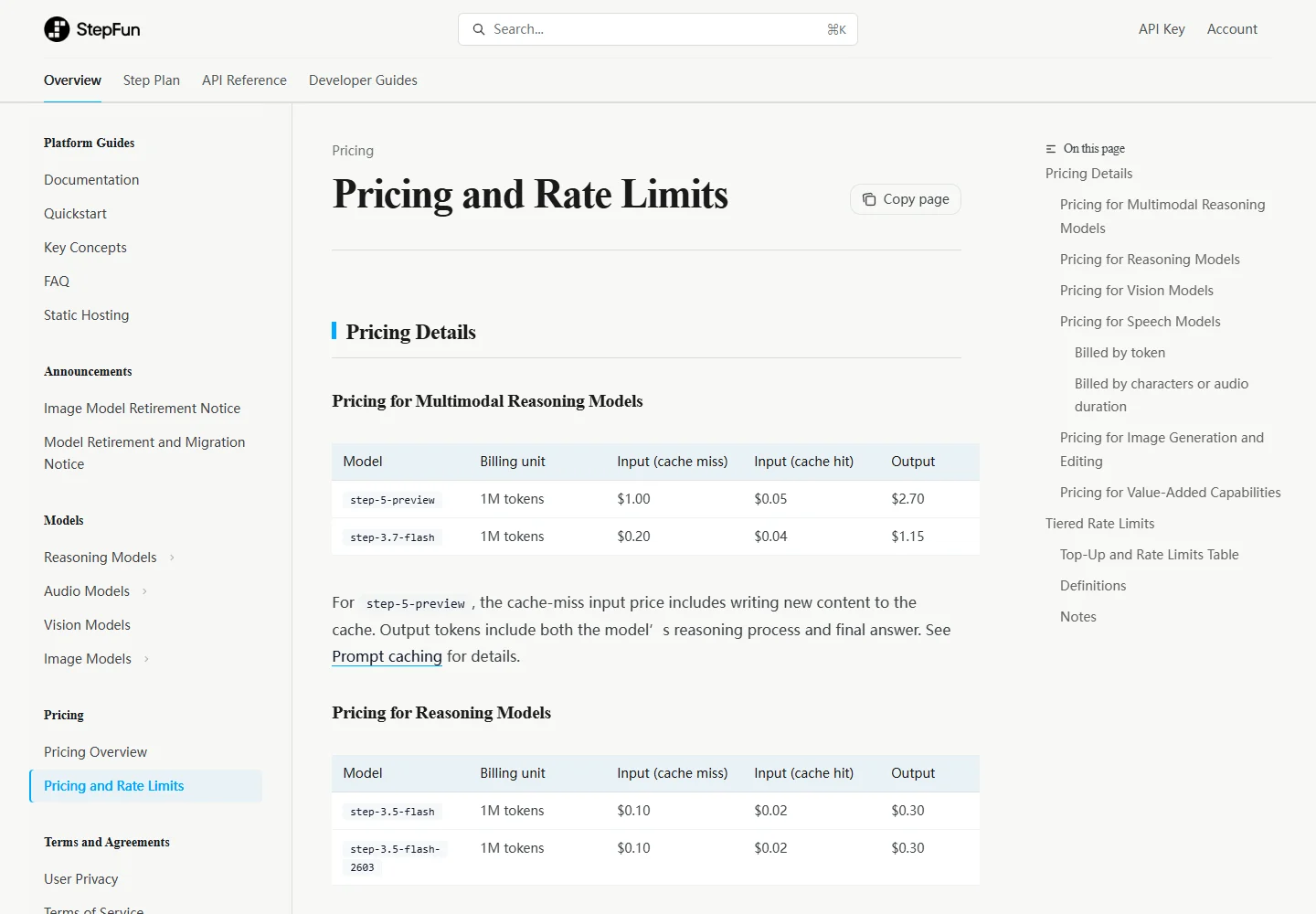This screenshot has width=1316, height=914.
Task: Open the Step Plan tab
Action: coord(152,80)
